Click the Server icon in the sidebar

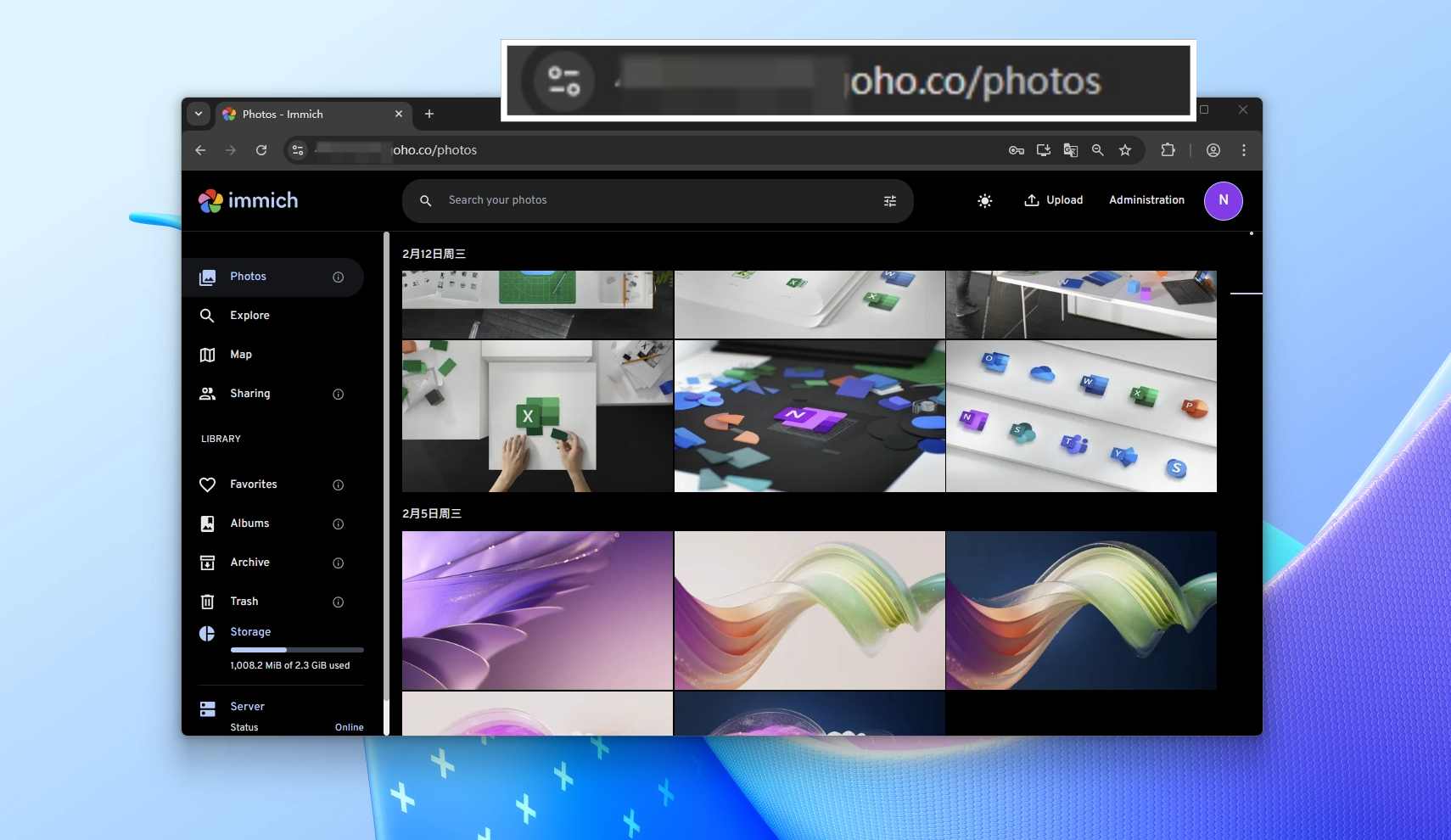point(207,709)
